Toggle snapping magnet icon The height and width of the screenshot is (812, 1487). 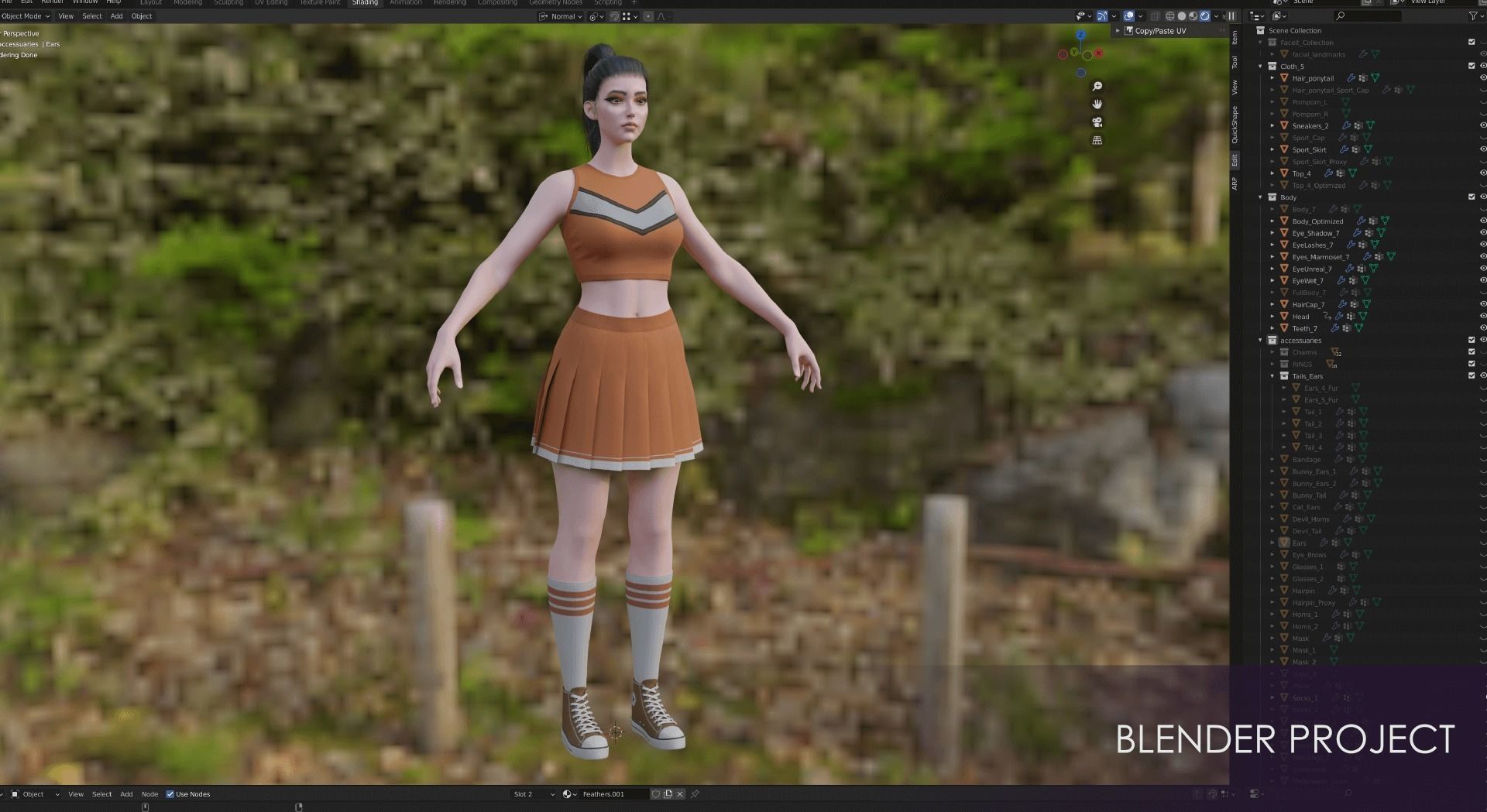click(x=615, y=16)
